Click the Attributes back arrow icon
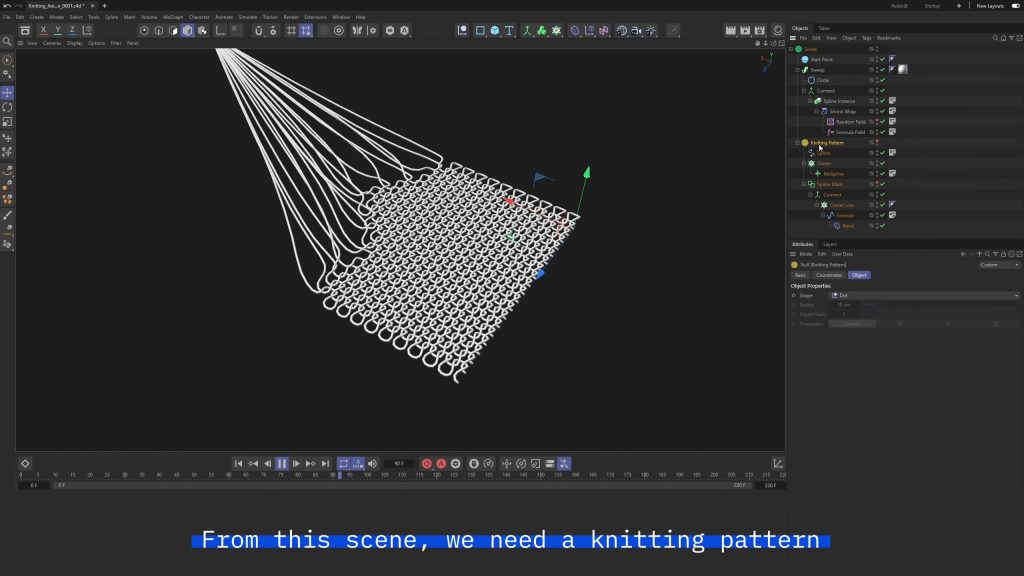1024x576 pixels. [x=963, y=254]
